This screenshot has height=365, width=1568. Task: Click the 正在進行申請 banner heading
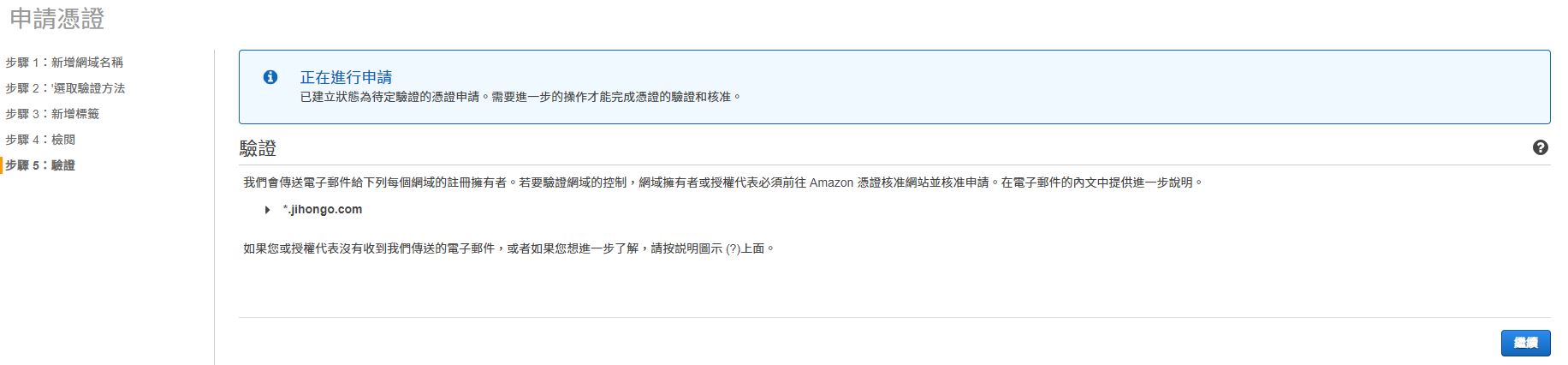[x=346, y=77]
